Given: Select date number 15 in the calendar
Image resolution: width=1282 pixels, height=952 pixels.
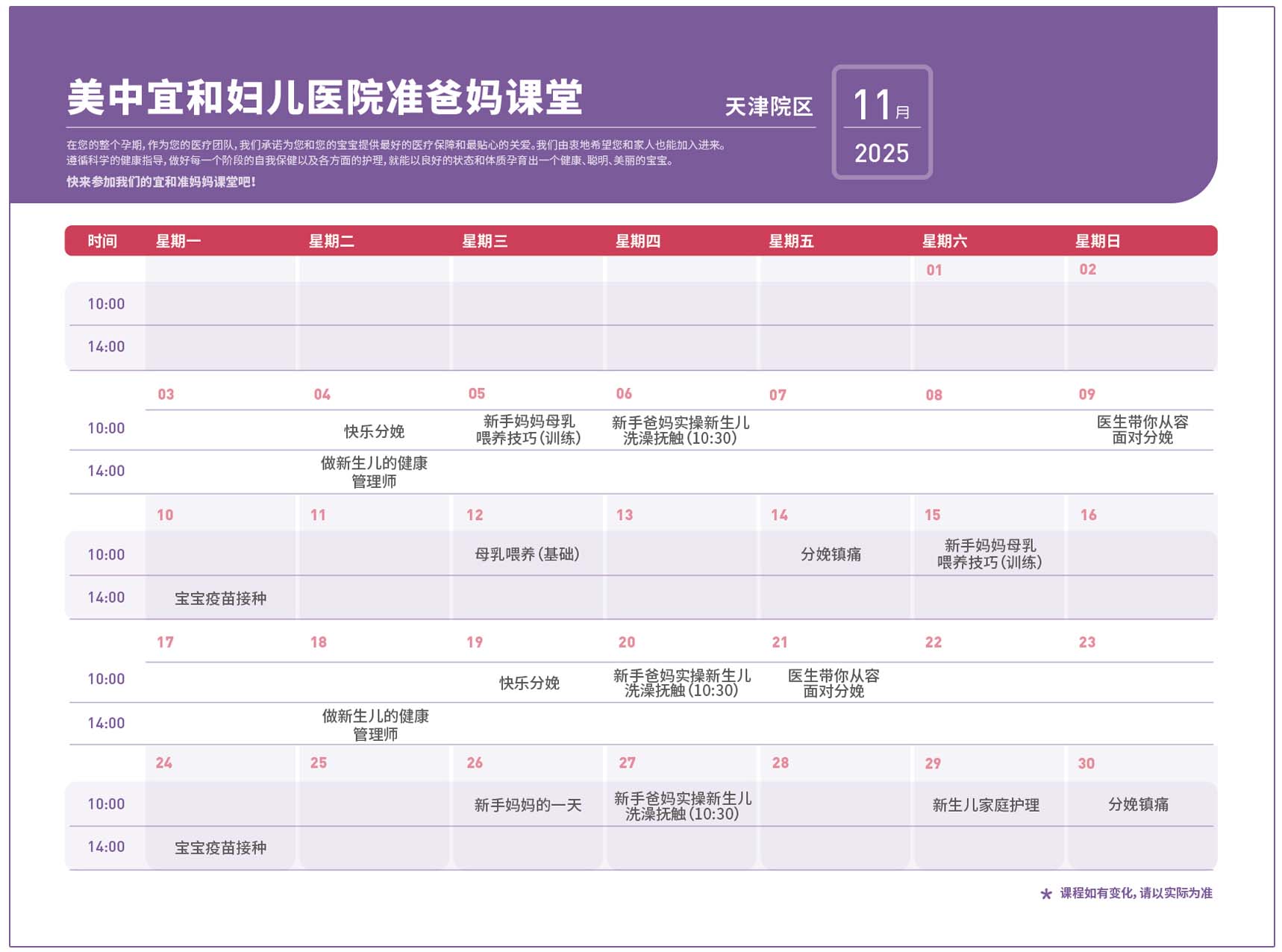Looking at the screenshot, I should [932, 515].
